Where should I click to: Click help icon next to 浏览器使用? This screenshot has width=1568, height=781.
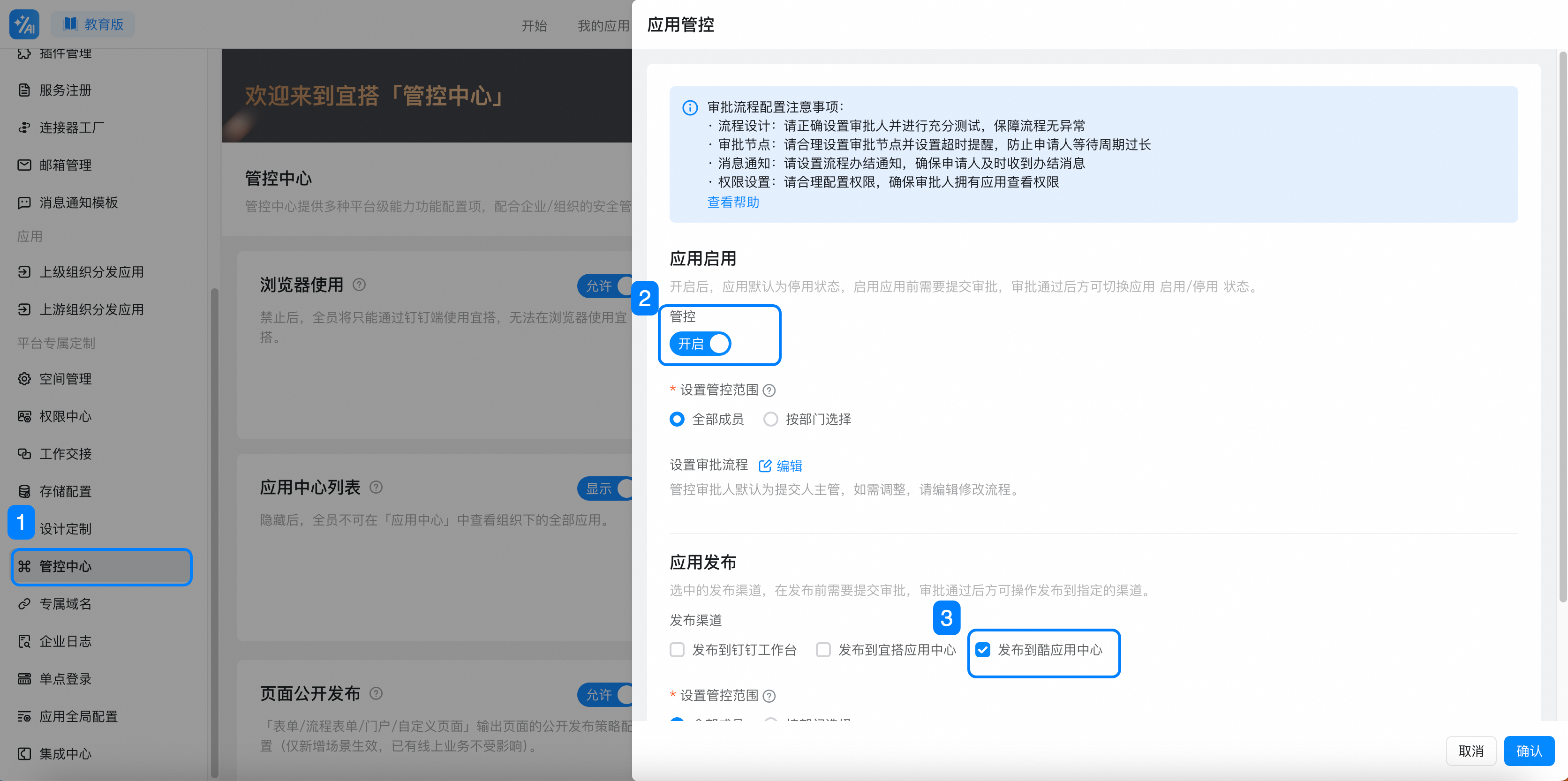[359, 285]
